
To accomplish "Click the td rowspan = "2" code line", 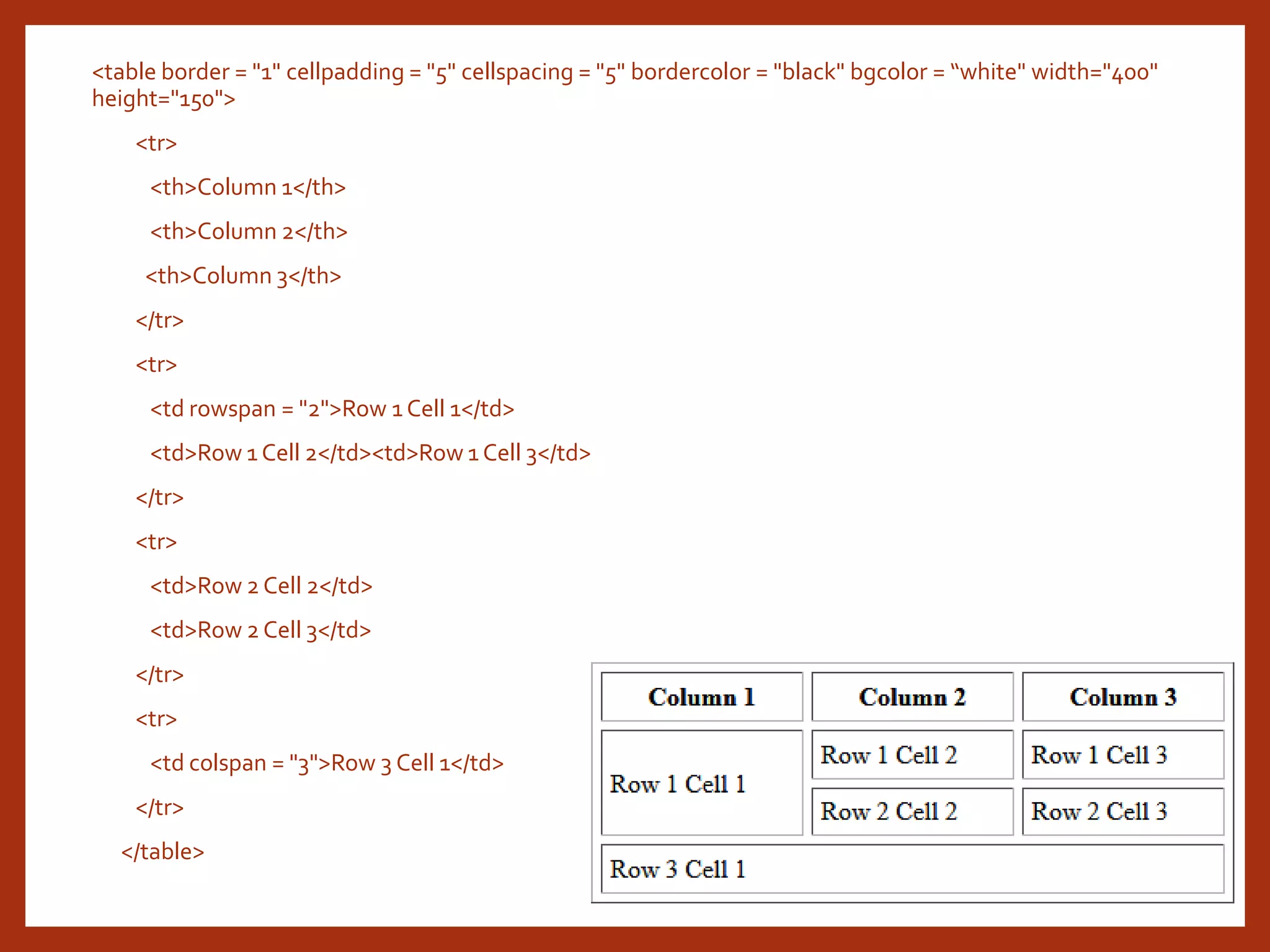I will 332,409.
